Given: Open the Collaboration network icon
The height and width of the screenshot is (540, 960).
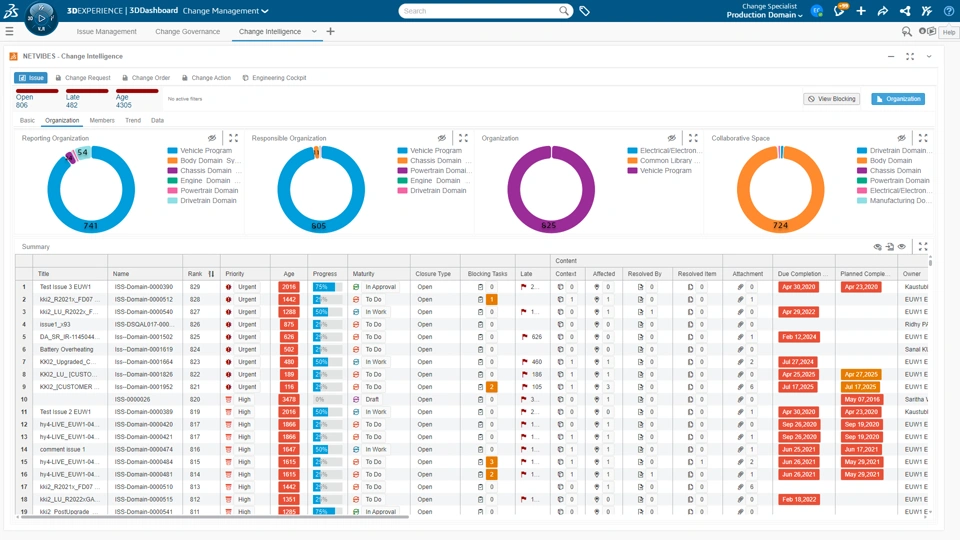Looking at the screenshot, I should 905,11.
